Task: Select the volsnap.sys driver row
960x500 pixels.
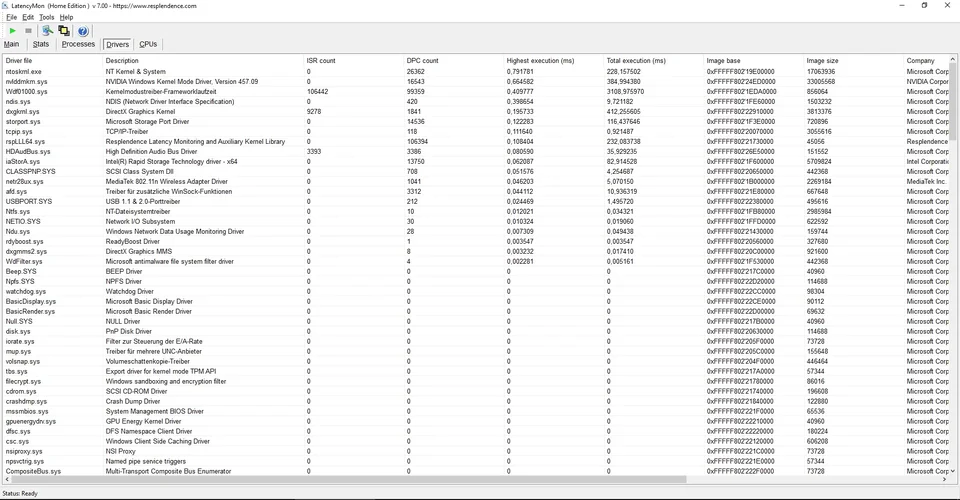Action: pos(476,362)
